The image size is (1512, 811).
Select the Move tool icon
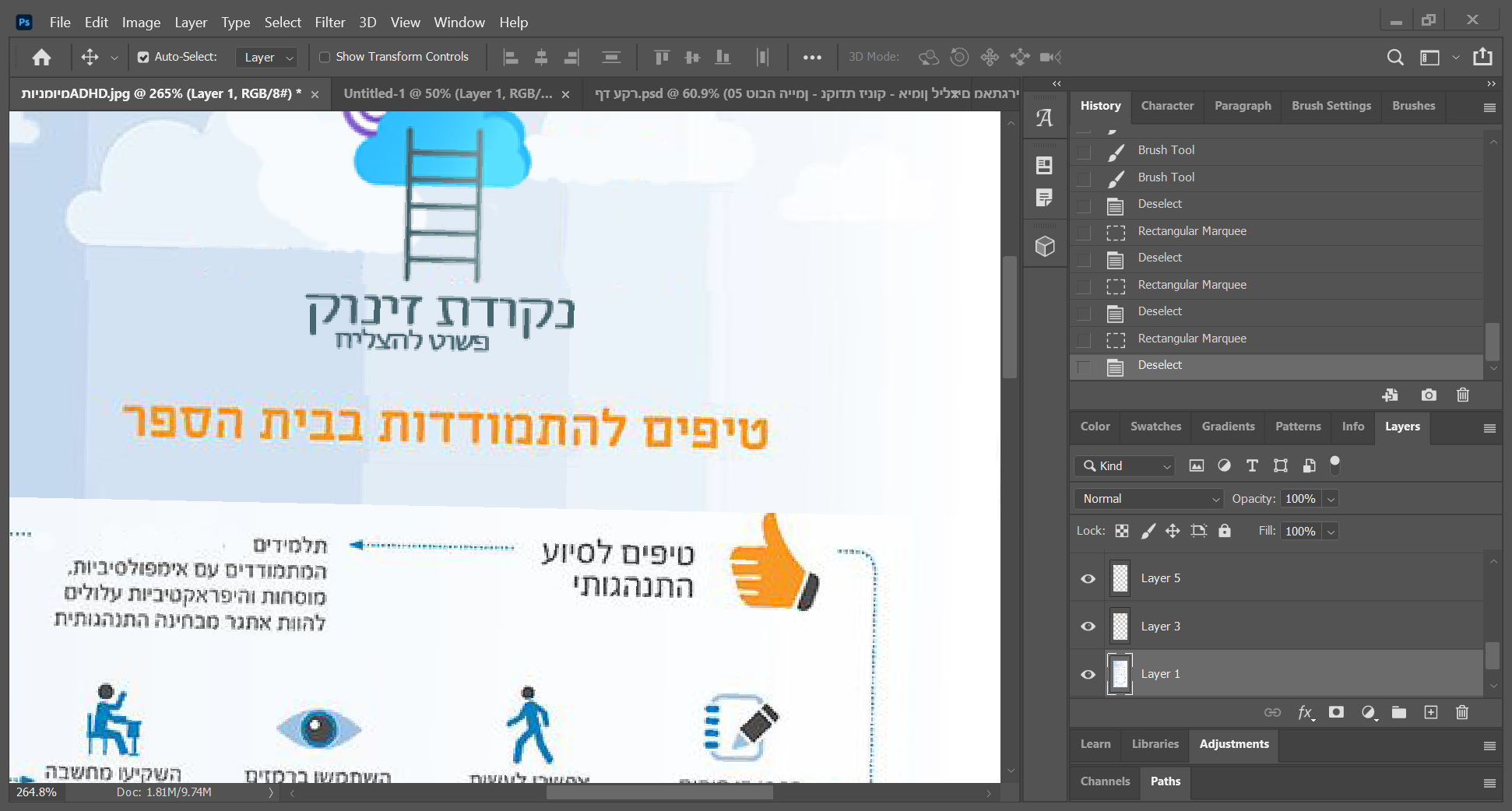tap(90, 57)
